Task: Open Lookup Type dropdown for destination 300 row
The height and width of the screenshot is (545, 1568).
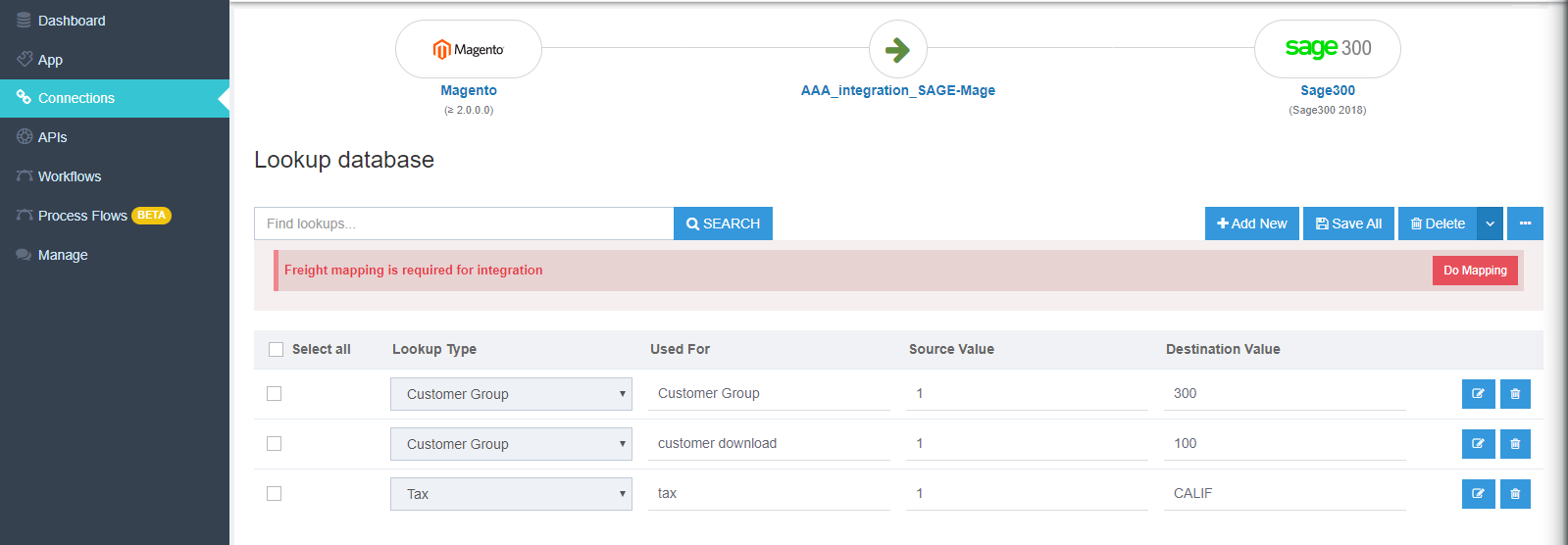Action: 511,394
